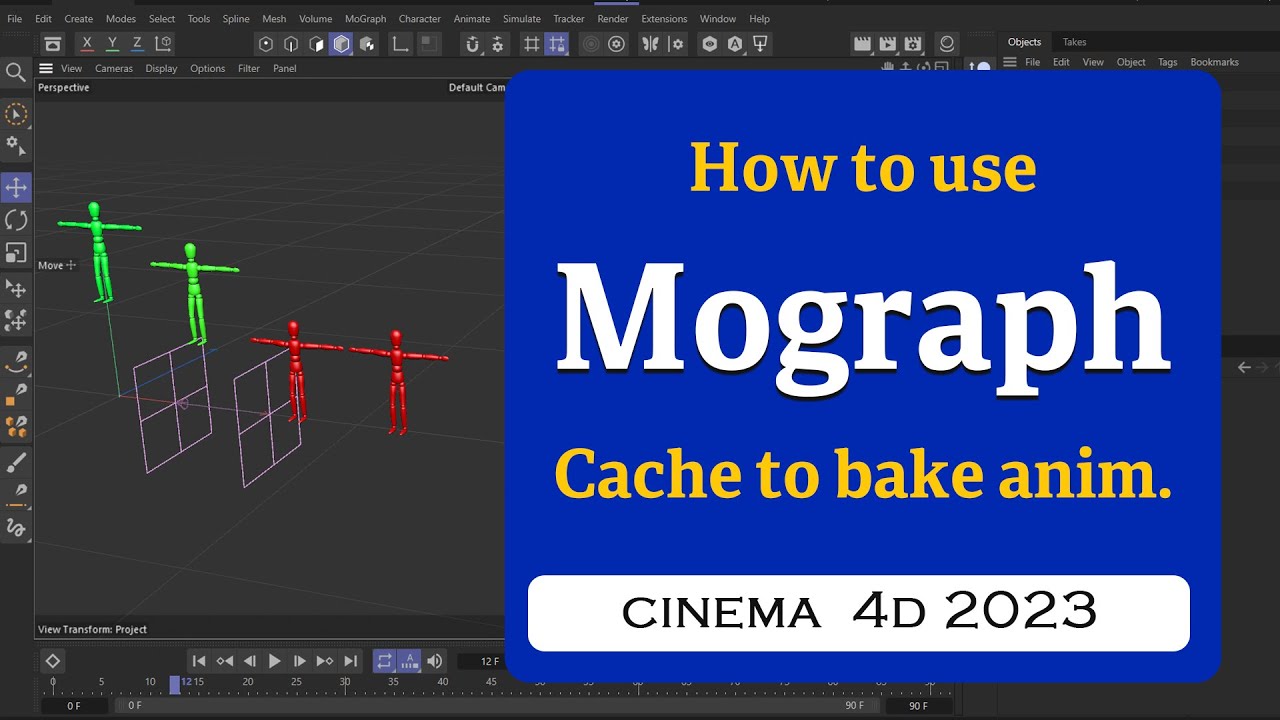The width and height of the screenshot is (1280, 720).
Task: Switch to Points mode icon
Action: (266, 44)
